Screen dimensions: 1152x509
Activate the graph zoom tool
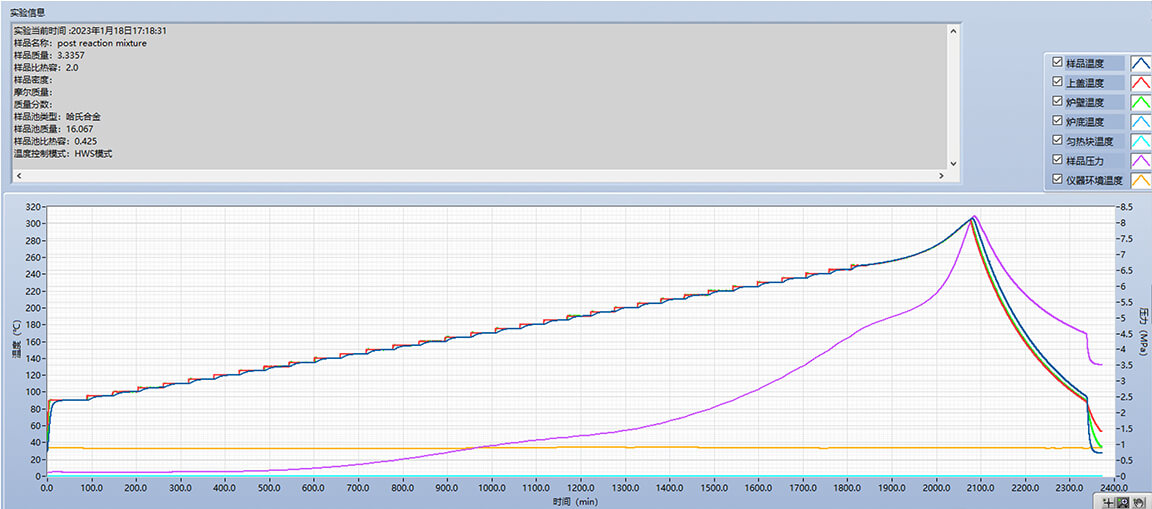pos(1123,501)
